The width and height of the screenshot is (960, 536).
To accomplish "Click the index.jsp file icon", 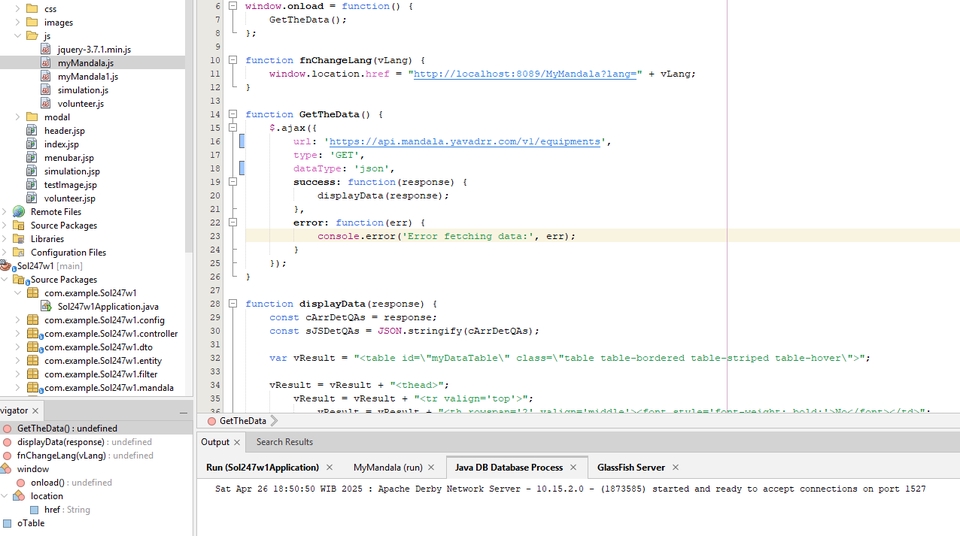I will coord(32,144).
